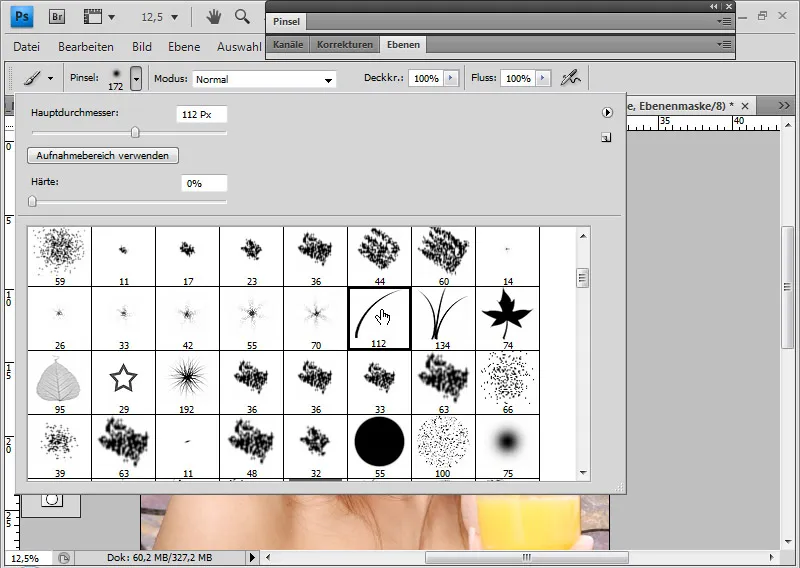
Task: Click the Fluss 100% field
Action: click(x=518, y=78)
